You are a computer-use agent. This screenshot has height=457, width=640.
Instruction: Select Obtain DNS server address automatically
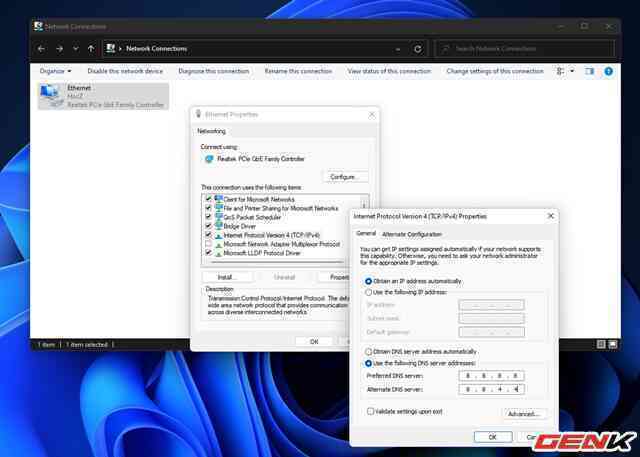[368, 351]
